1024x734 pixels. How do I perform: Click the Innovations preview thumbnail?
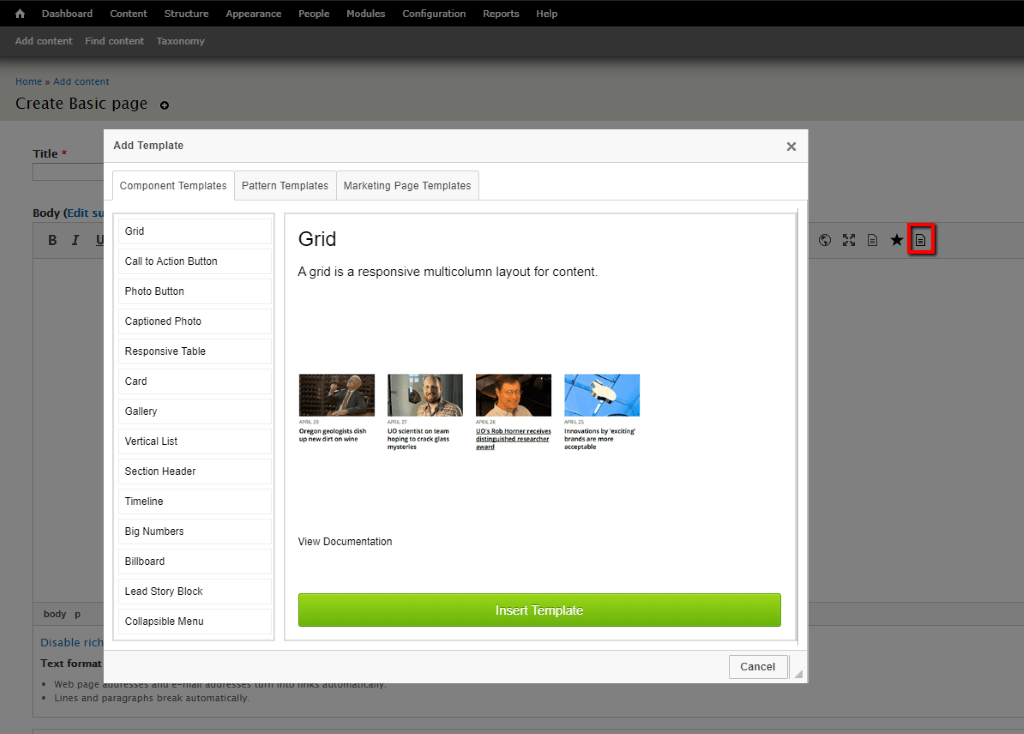(x=602, y=395)
